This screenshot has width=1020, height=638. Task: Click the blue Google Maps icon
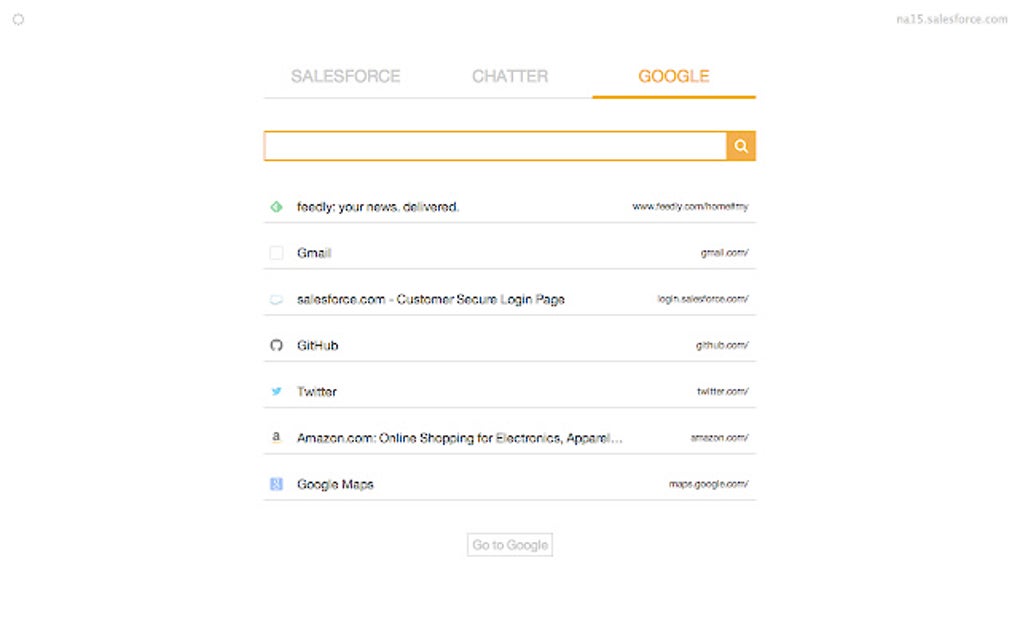click(x=277, y=484)
